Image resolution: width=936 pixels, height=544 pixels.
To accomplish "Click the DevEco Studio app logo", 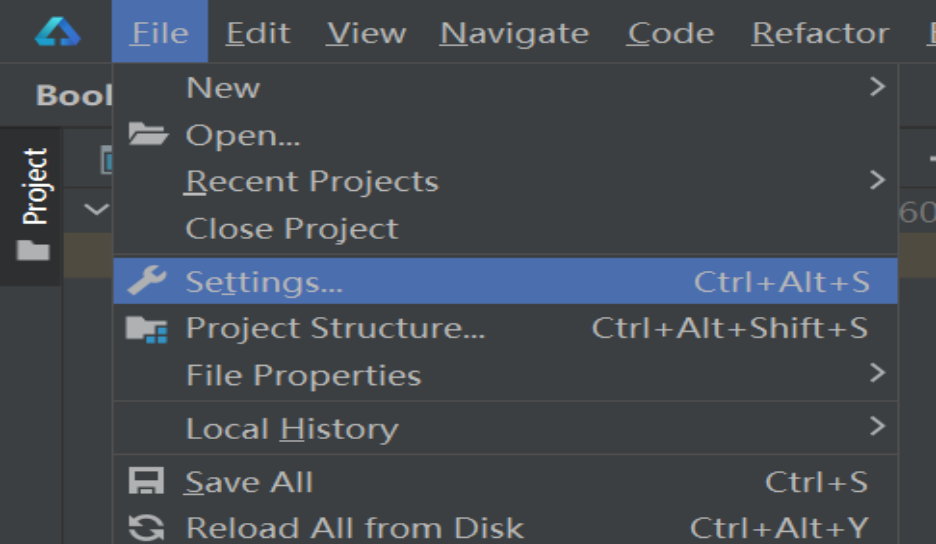I will (56, 32).
